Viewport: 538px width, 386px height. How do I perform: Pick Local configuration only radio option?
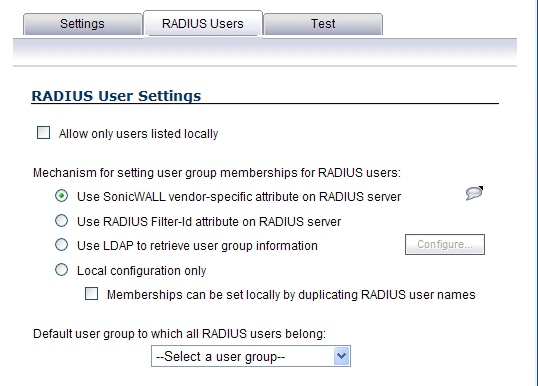click(61, 270)
